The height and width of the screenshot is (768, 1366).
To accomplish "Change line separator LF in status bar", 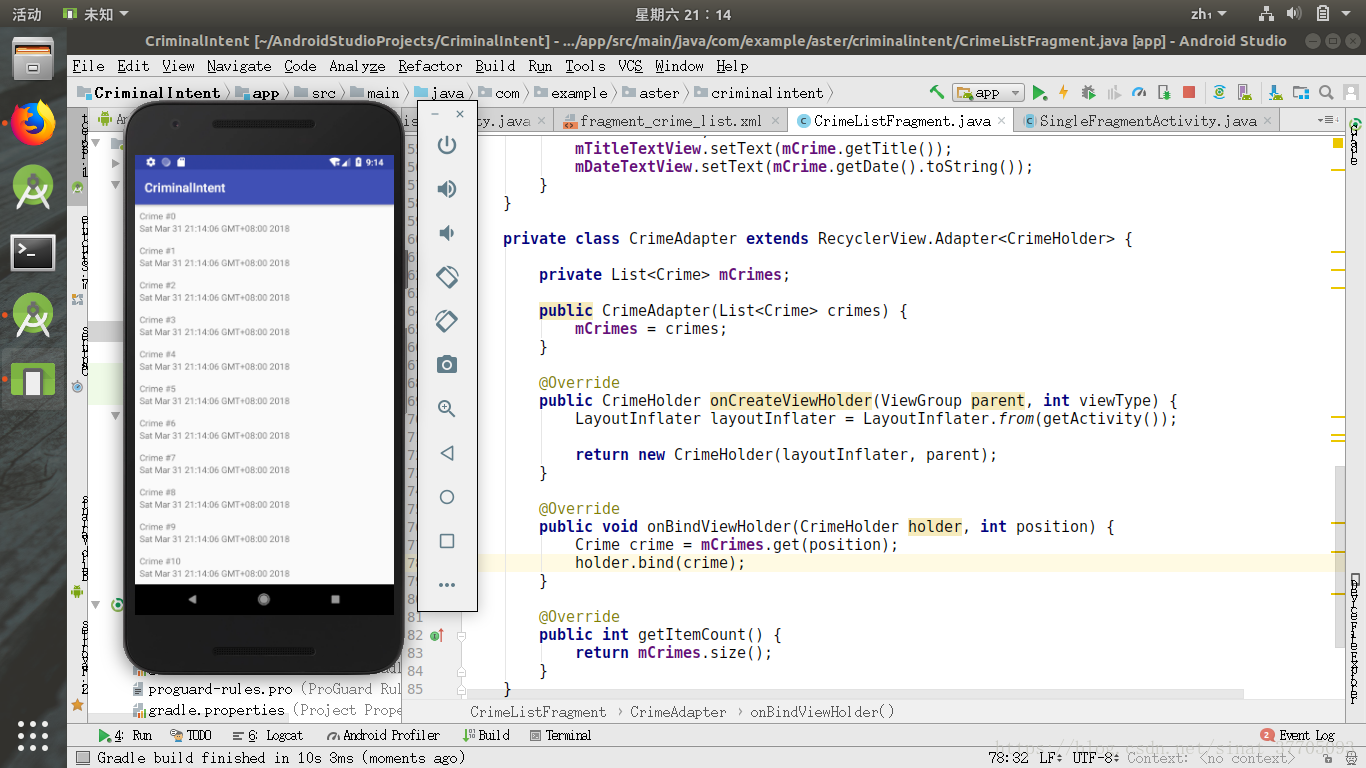I will (x=1051, y=758).
